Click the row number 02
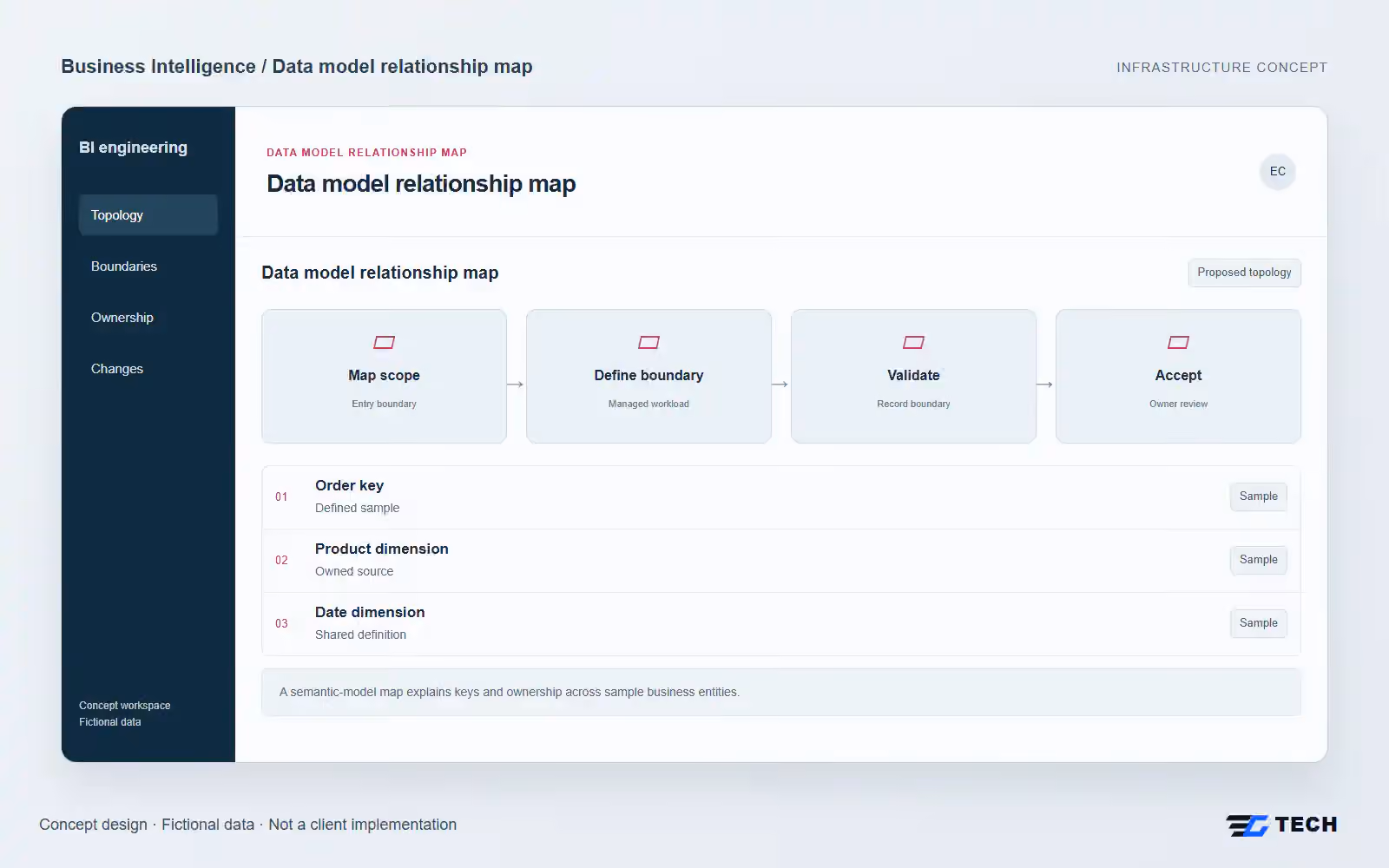This screenshot has width=1389, height=868. click(281, 560)
